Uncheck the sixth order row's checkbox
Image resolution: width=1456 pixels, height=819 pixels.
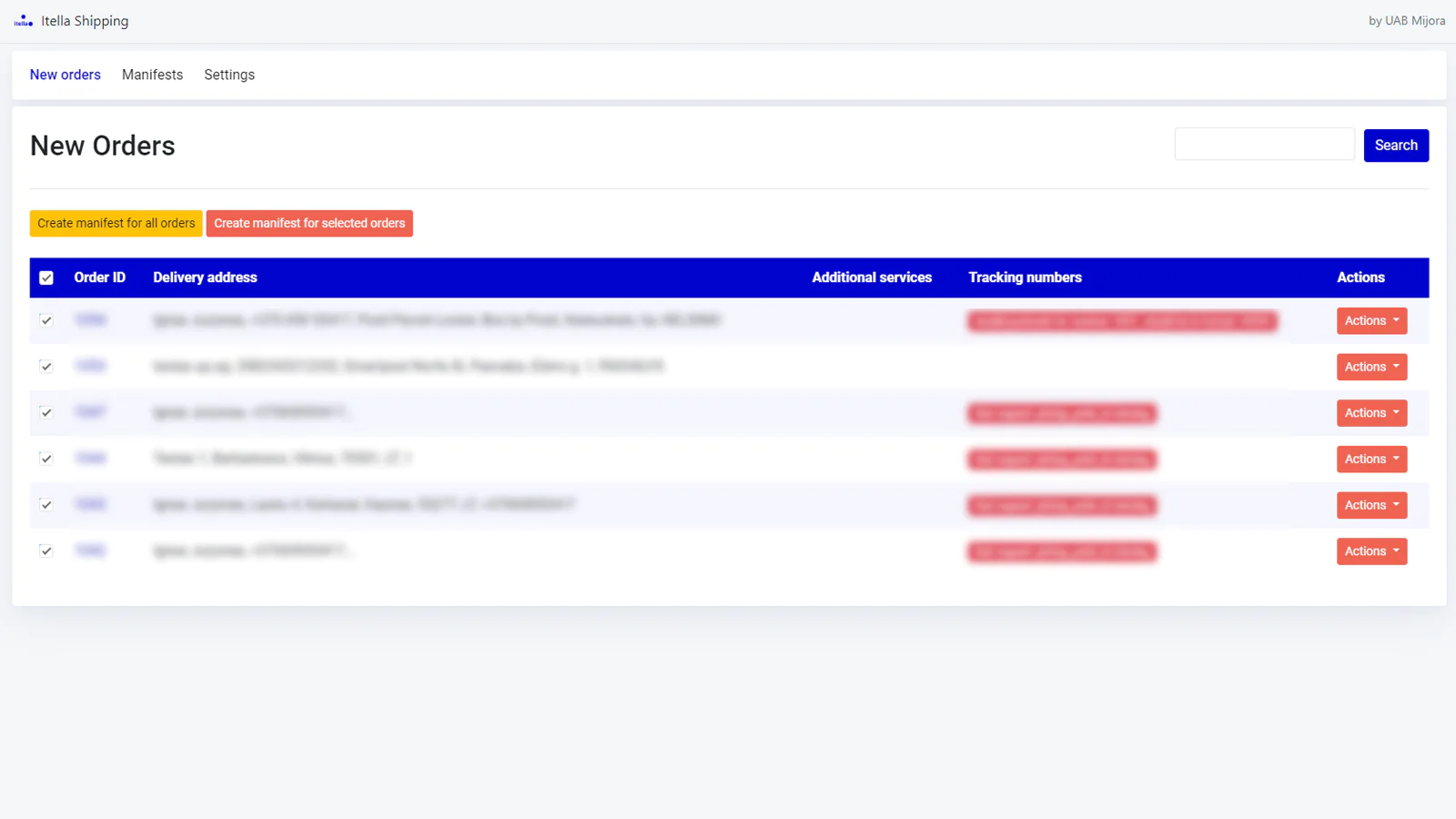pos(46,551)
